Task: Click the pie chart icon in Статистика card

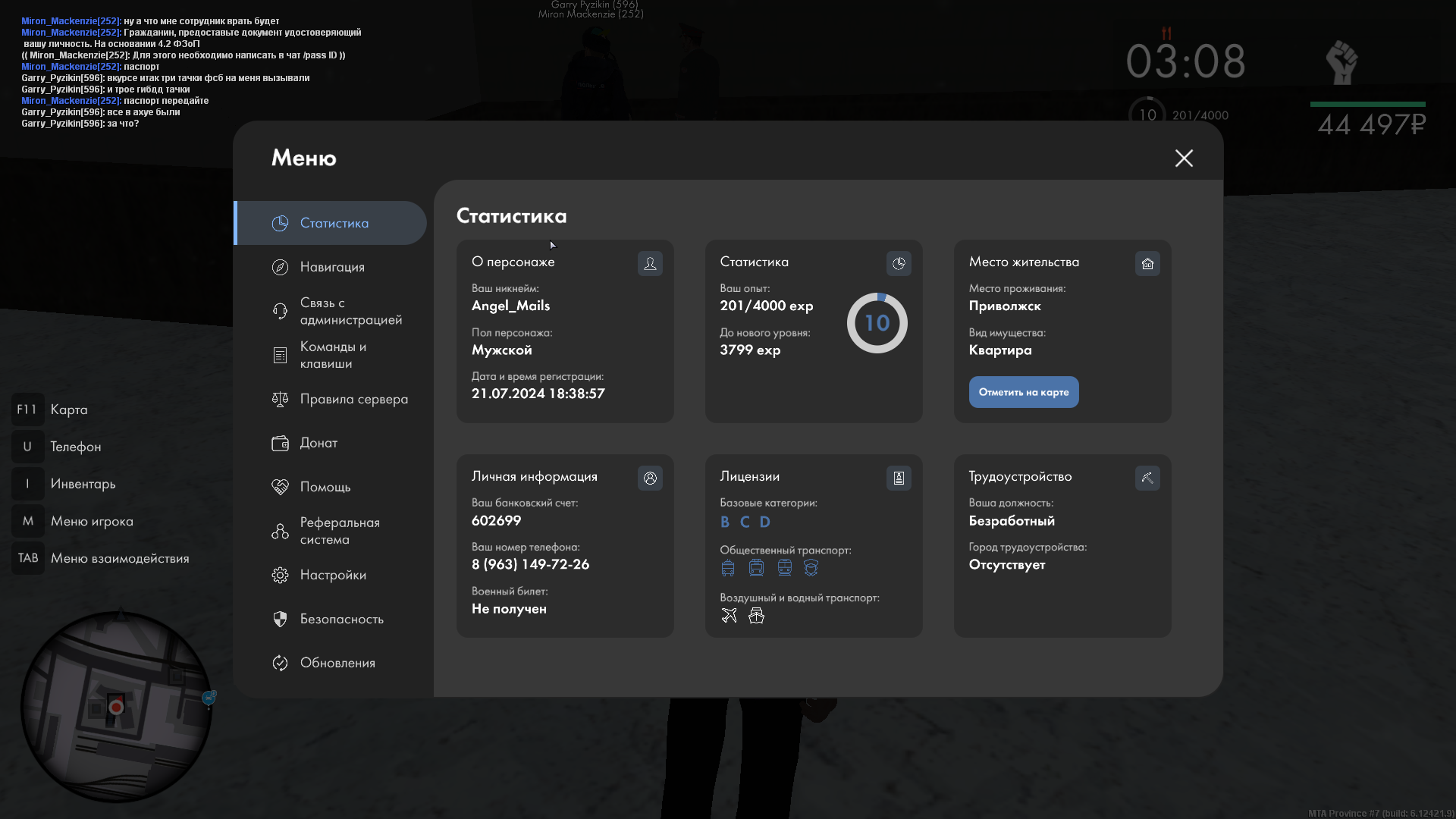Action: tap(899, 263)
